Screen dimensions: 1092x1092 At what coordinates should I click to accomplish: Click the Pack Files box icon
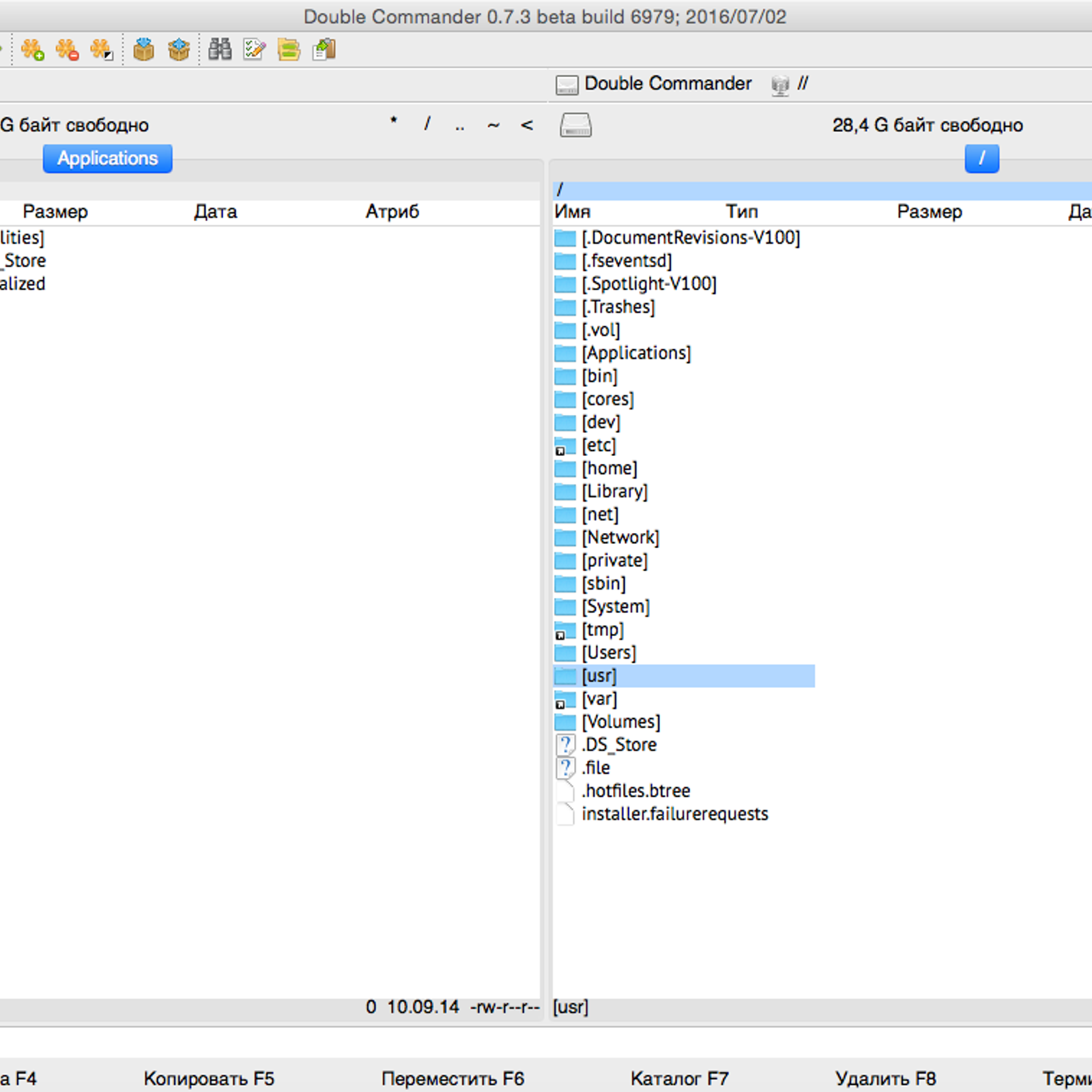tap(144, 50)
